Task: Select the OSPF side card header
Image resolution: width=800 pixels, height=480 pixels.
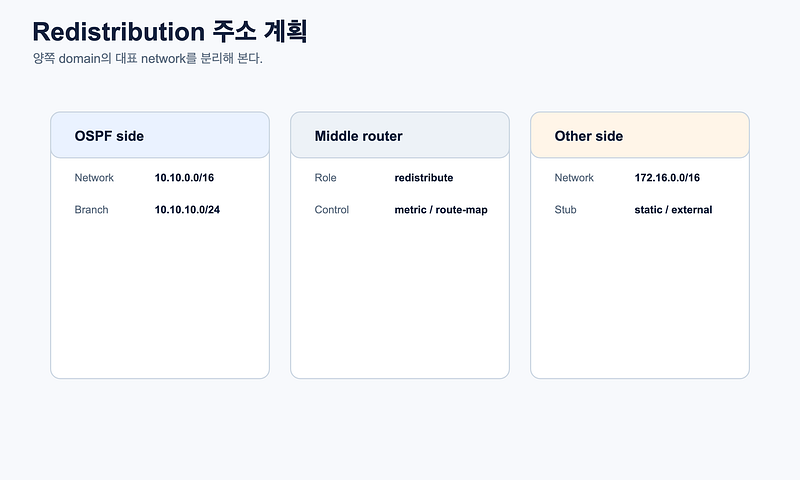Action: point(160,135)
